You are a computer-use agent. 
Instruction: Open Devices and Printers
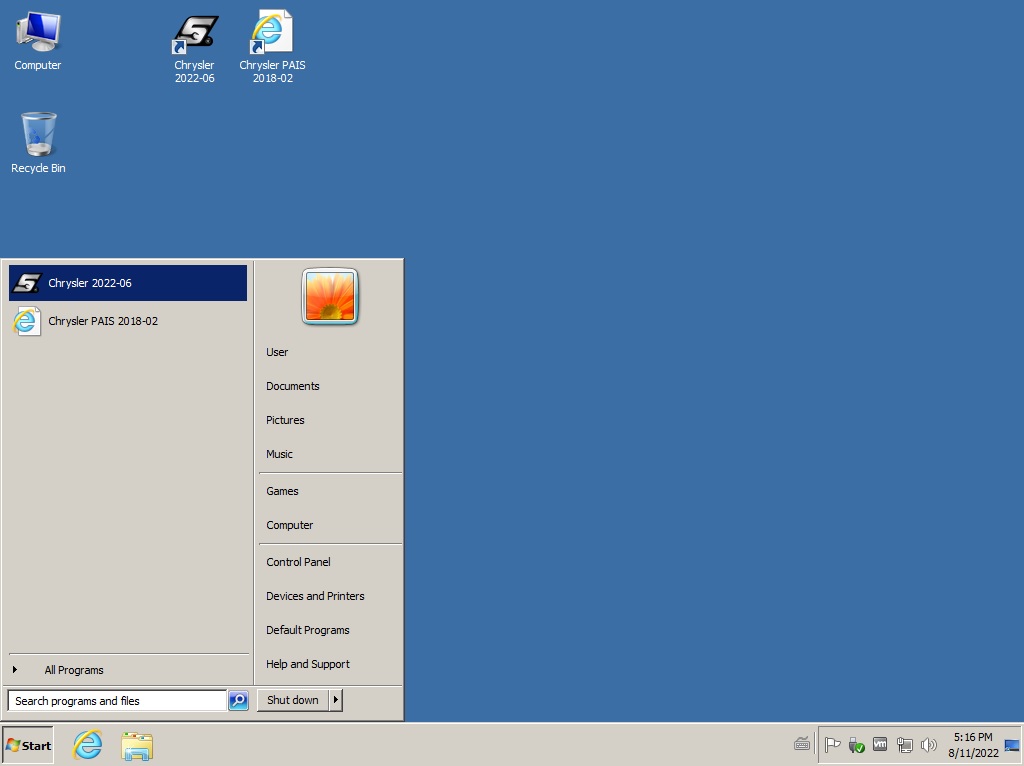point(315,596)
